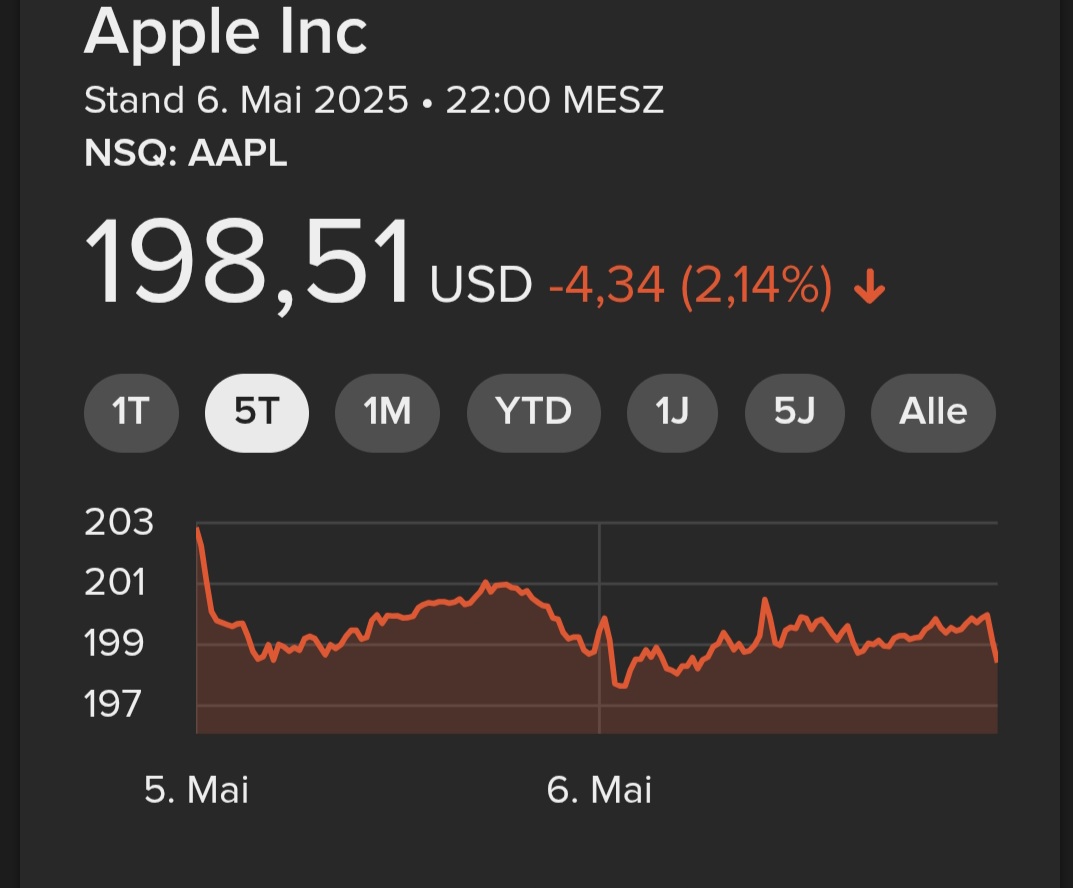Choose the 5J time range

(x=794, y=411)
